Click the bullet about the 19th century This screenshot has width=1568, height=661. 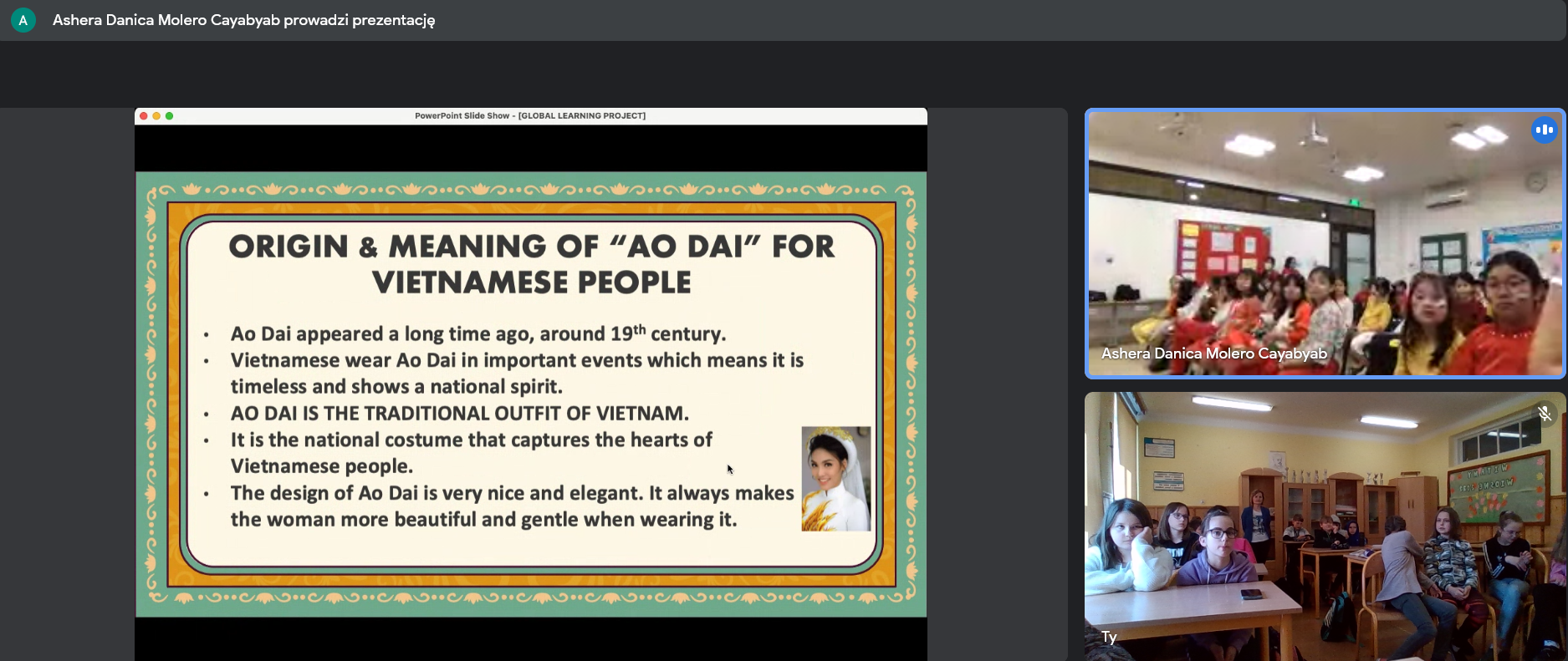478,334
